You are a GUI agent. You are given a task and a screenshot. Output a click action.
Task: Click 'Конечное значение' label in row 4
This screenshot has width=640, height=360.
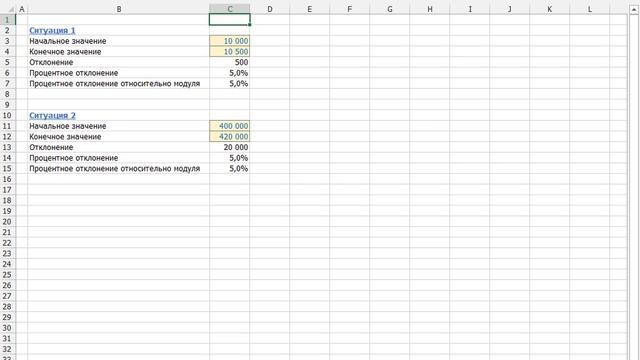[65, 51]
